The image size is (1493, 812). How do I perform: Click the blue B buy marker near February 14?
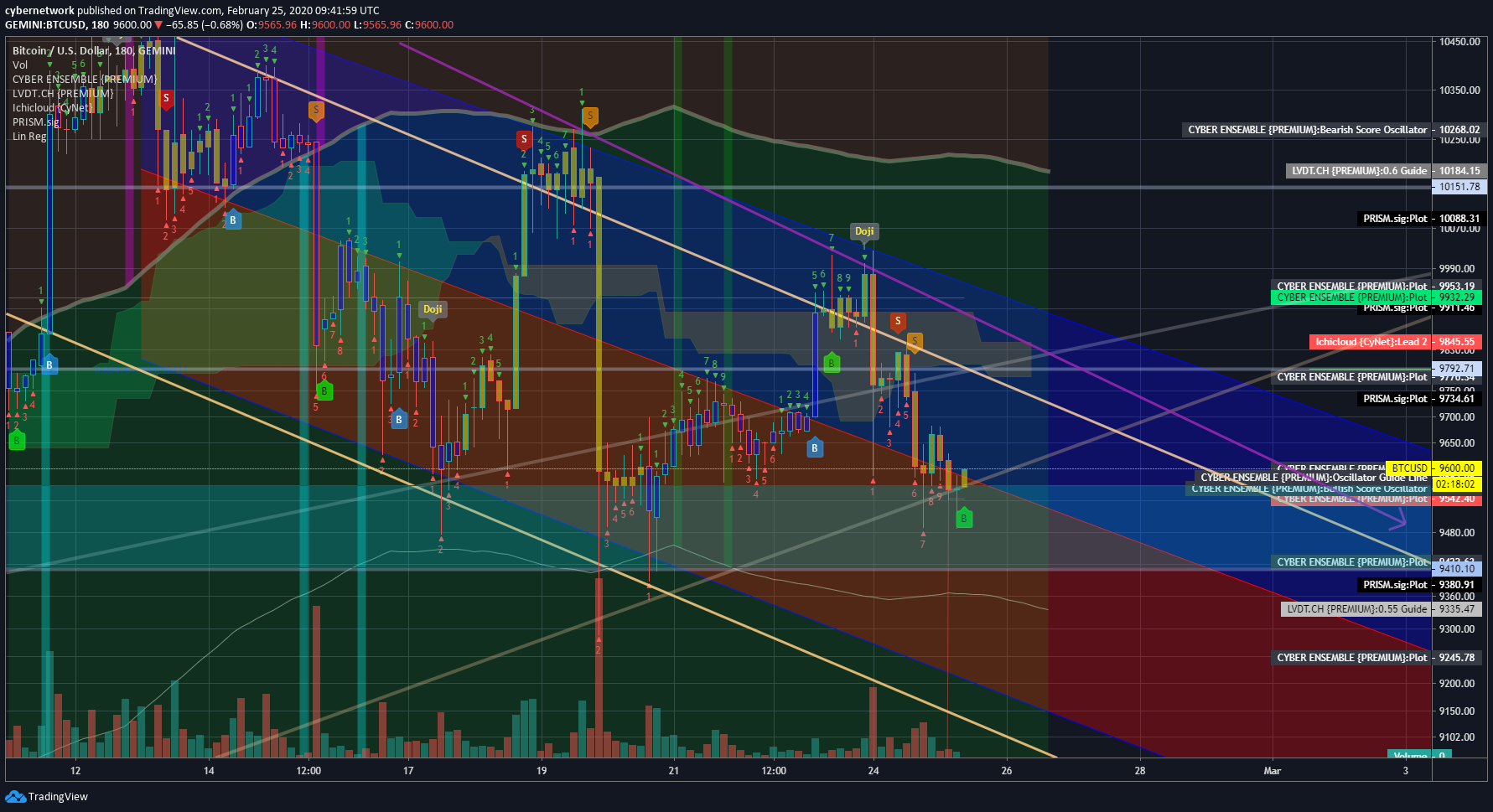pos(233,220)
